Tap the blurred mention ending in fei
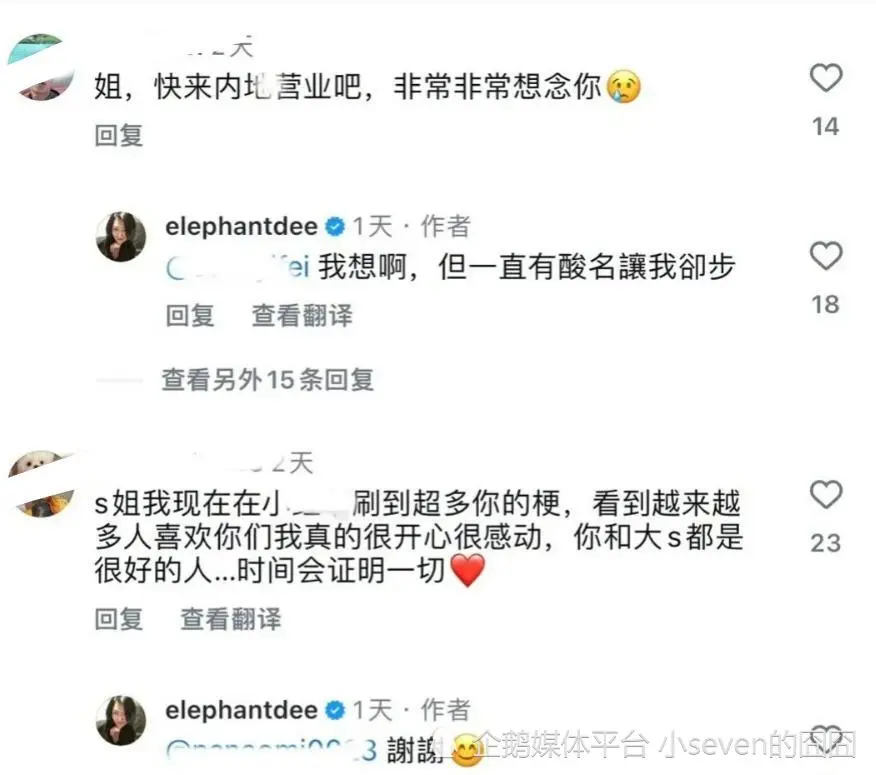The height and width of the screenshot is (775, 876). pyautogui.click(x=239, y=267)
